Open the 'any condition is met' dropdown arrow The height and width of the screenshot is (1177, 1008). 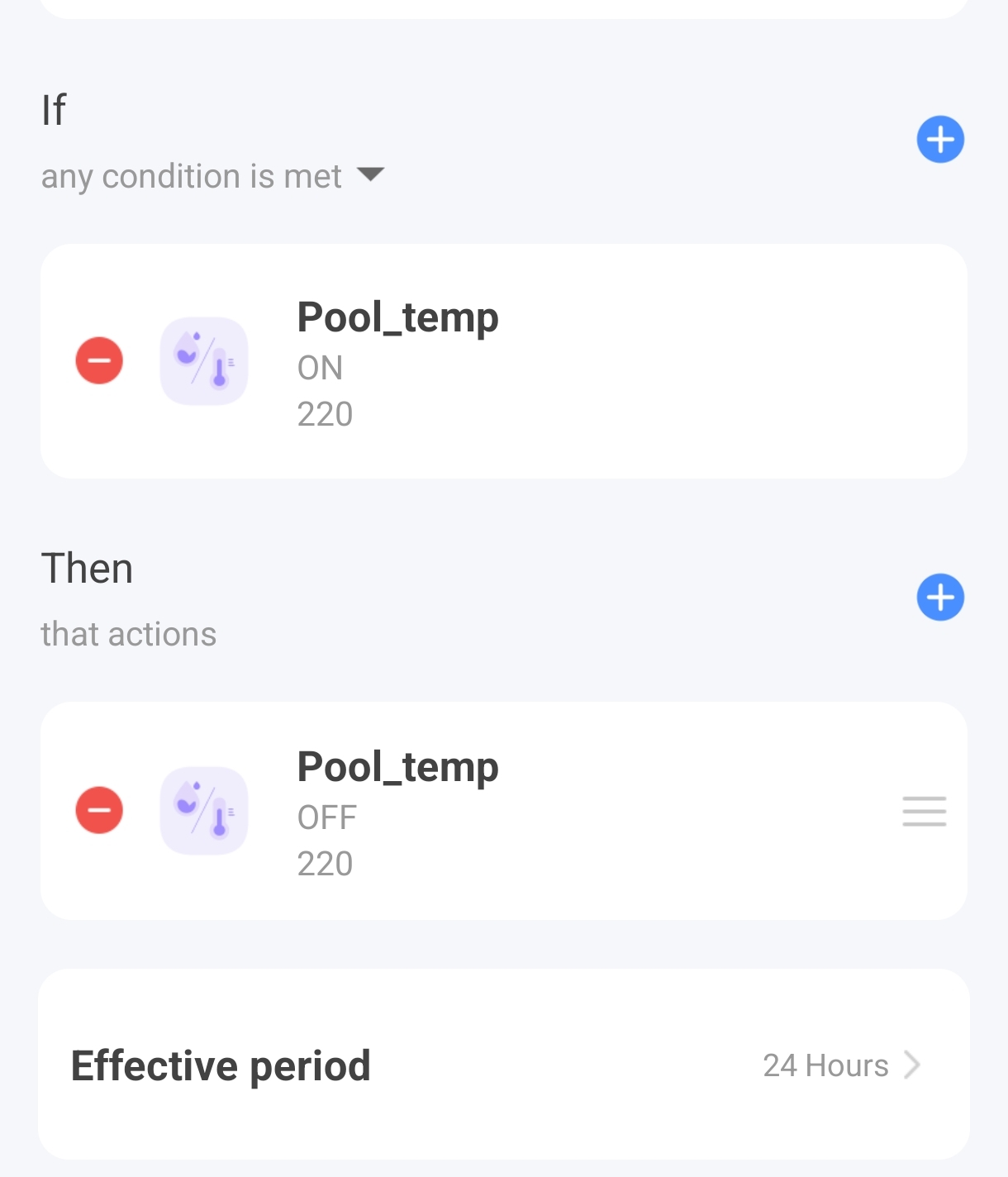[x=370, y=174]
